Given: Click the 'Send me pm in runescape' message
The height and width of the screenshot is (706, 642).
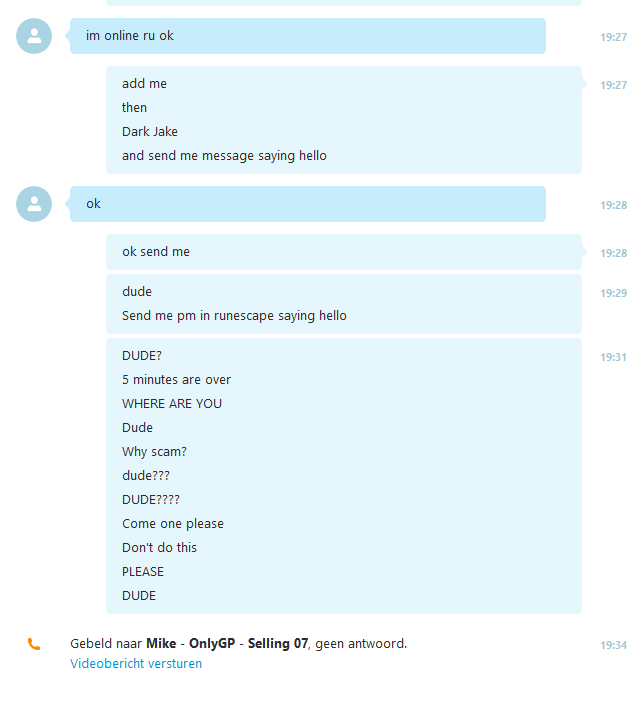Looking at the screenshot, I should click(x=234, y=316).
